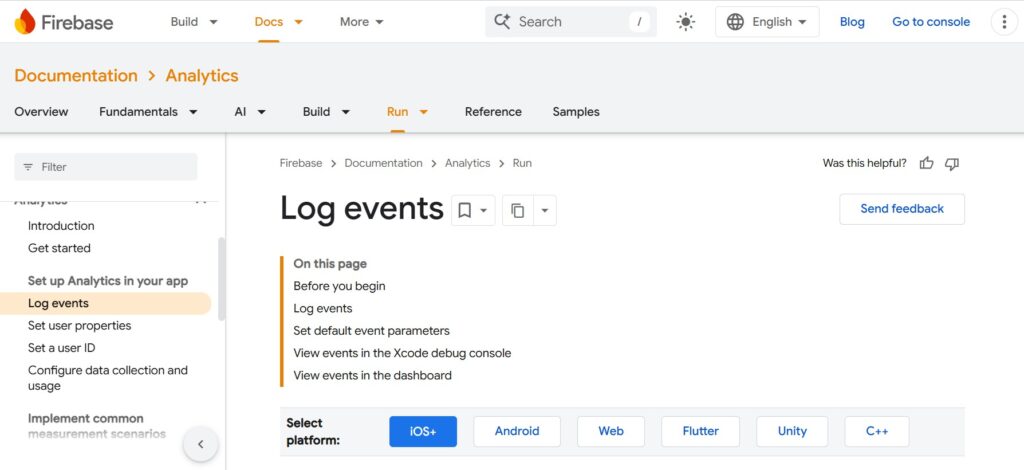
Task: Click Run in the breadcrumb
Action: (522, 163)
